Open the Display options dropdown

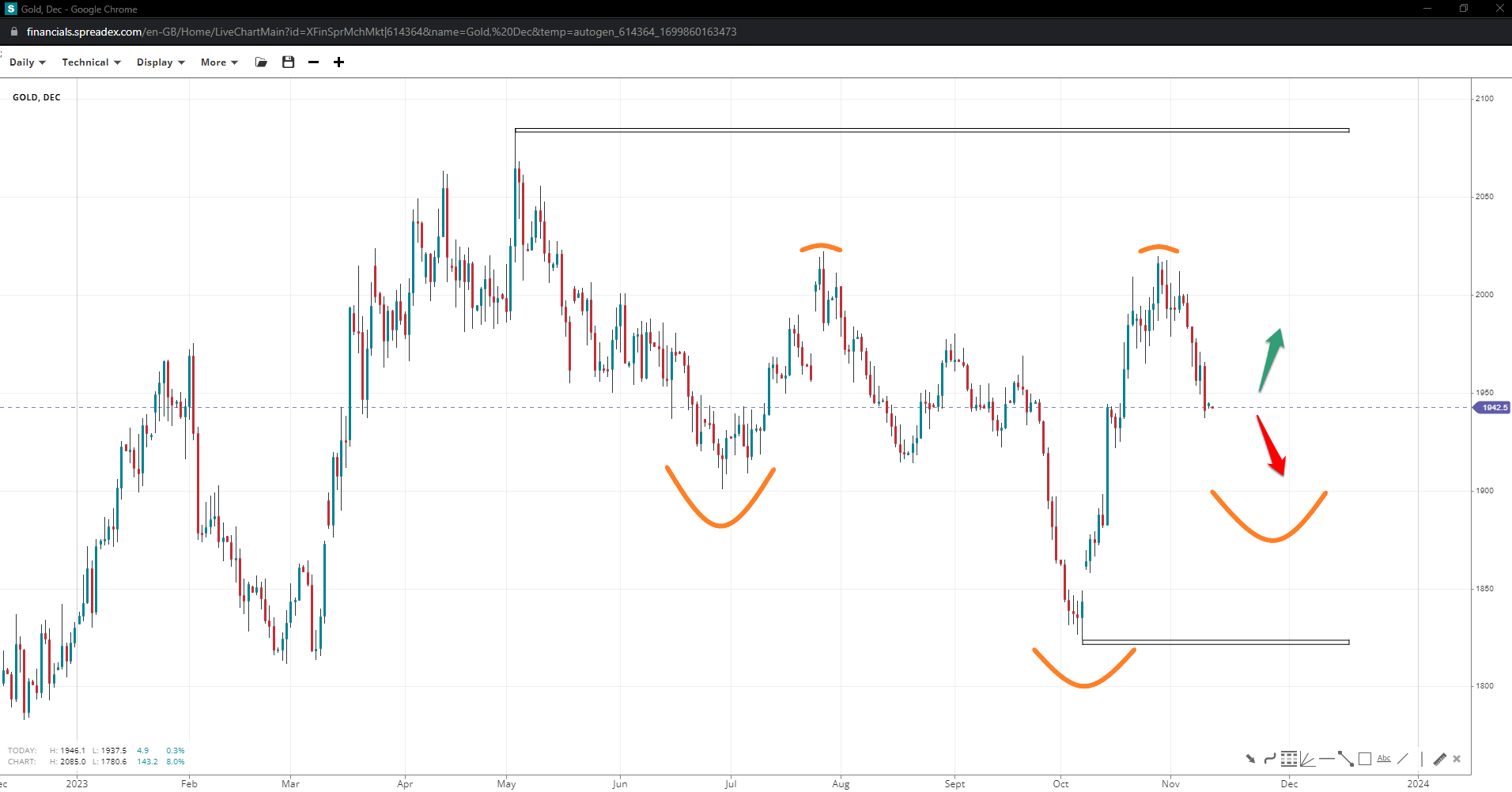160,62
